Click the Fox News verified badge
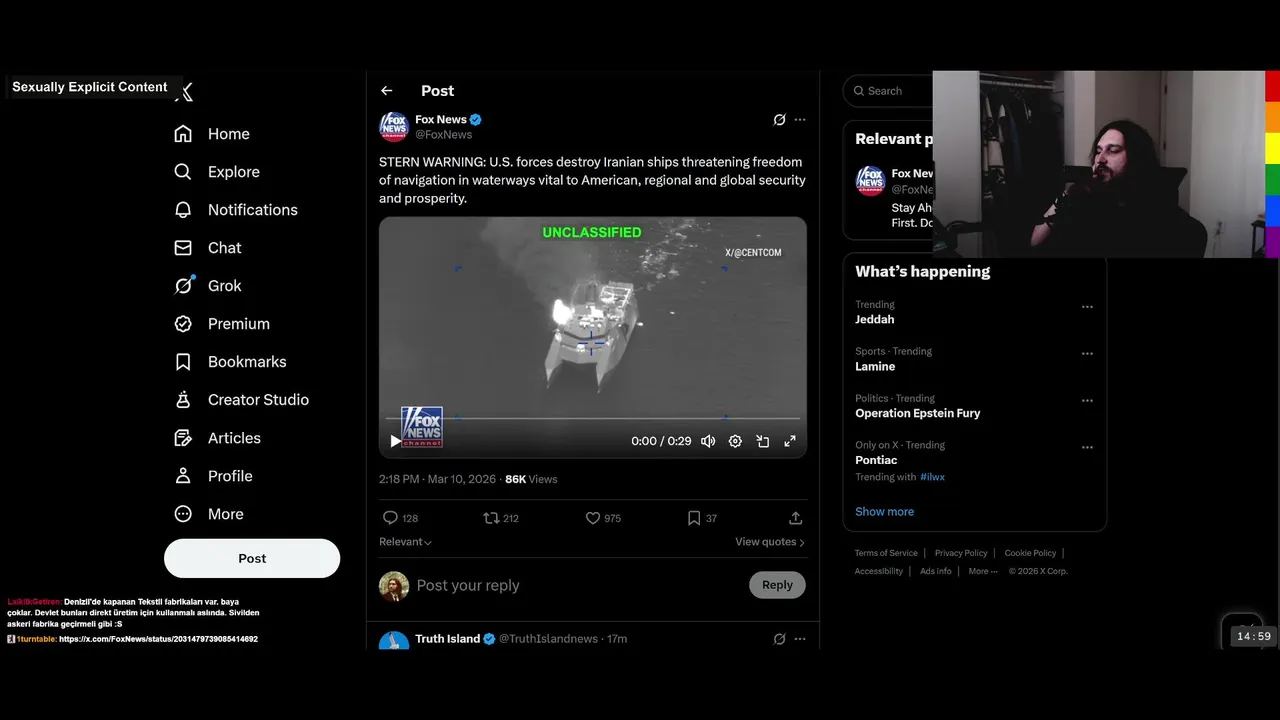The width and height of the screenshot is (1280, 720). (x=476, y=120)
